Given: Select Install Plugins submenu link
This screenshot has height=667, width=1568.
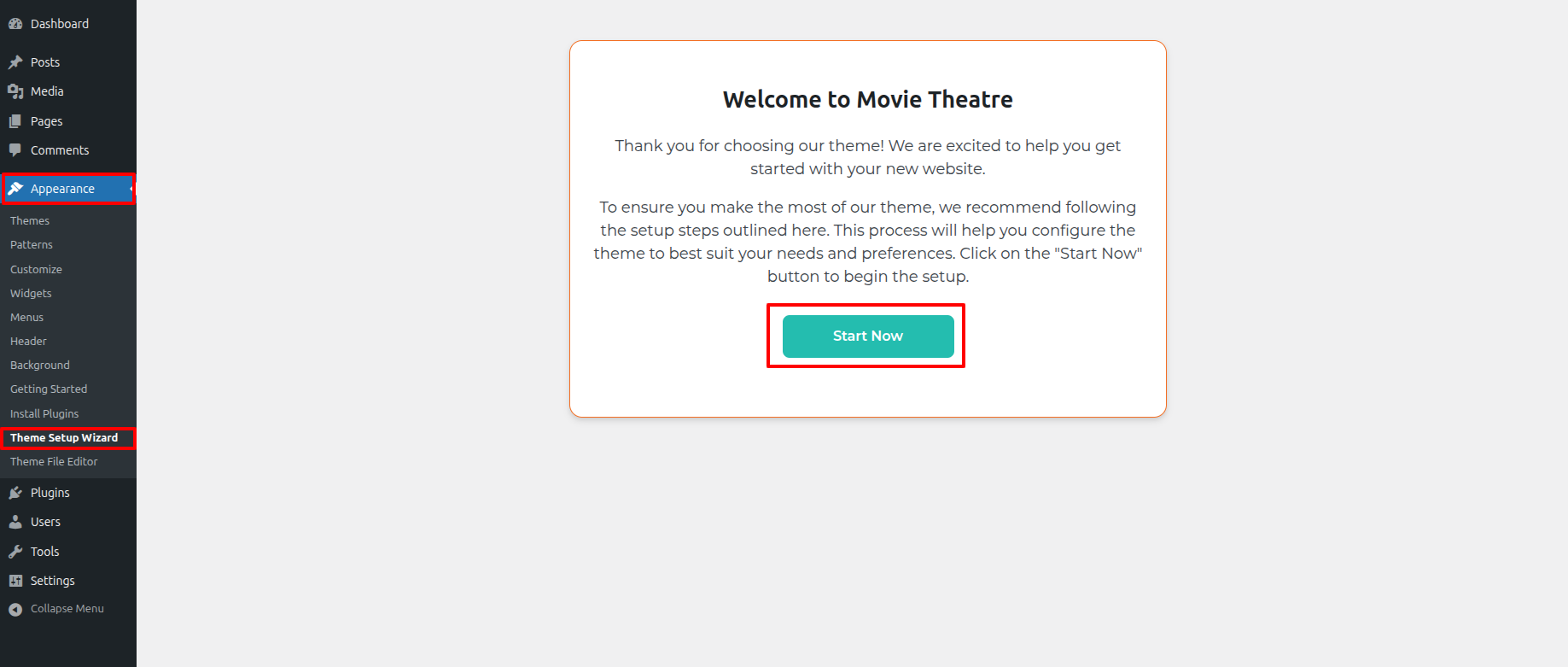Looking at the screenshot, I should tap(44, 413).
